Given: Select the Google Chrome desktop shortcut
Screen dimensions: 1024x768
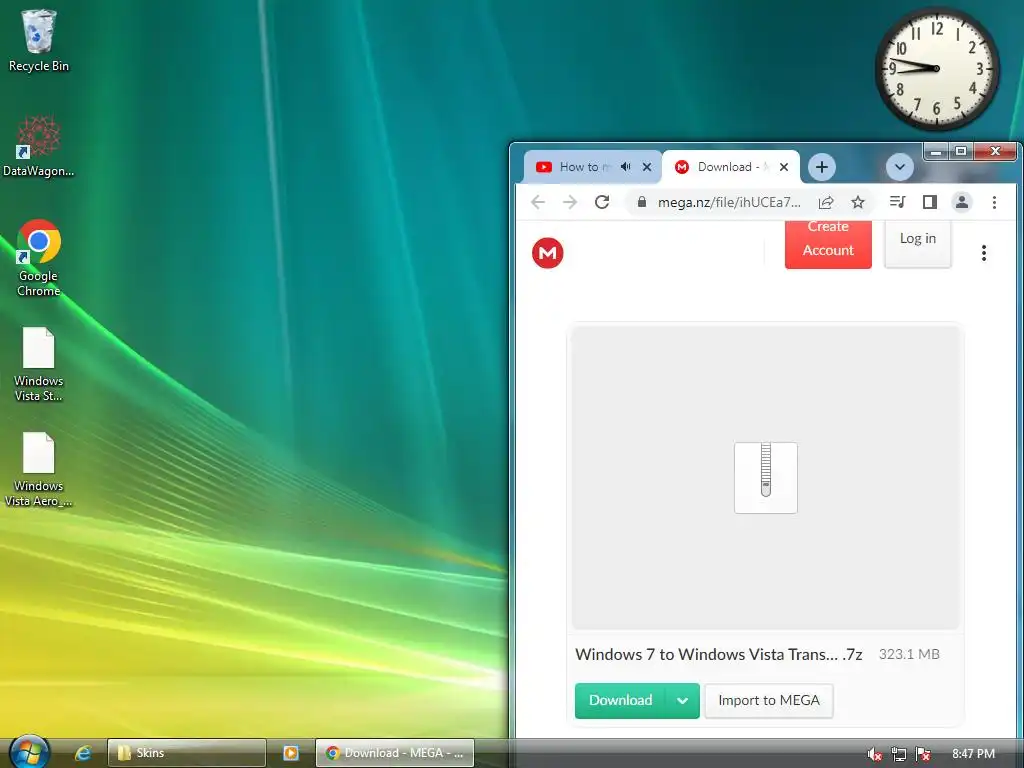Looking at the screenshot, I should point(39,258).
